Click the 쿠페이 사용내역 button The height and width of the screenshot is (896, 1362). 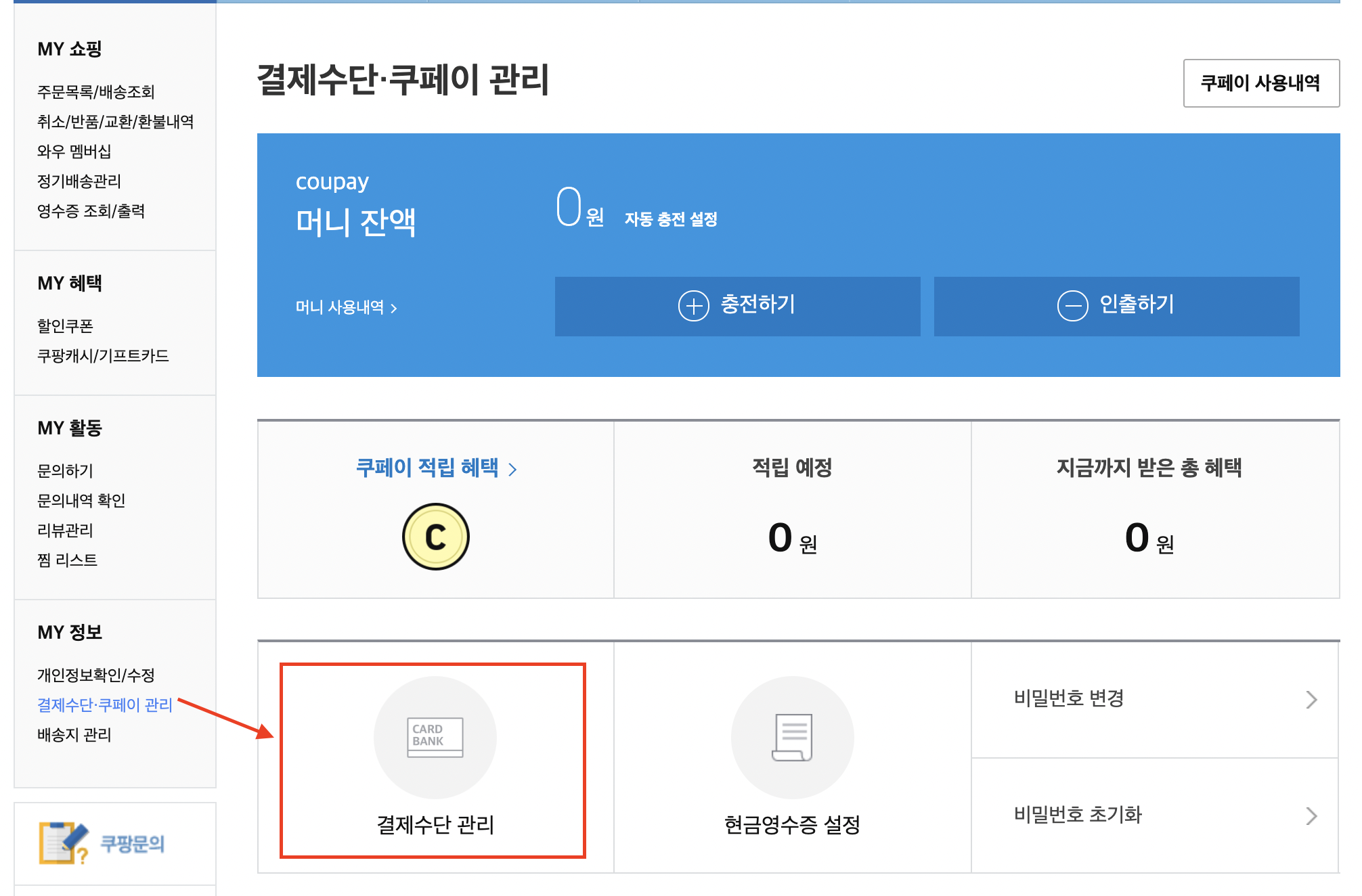(x=1260, y=83)
